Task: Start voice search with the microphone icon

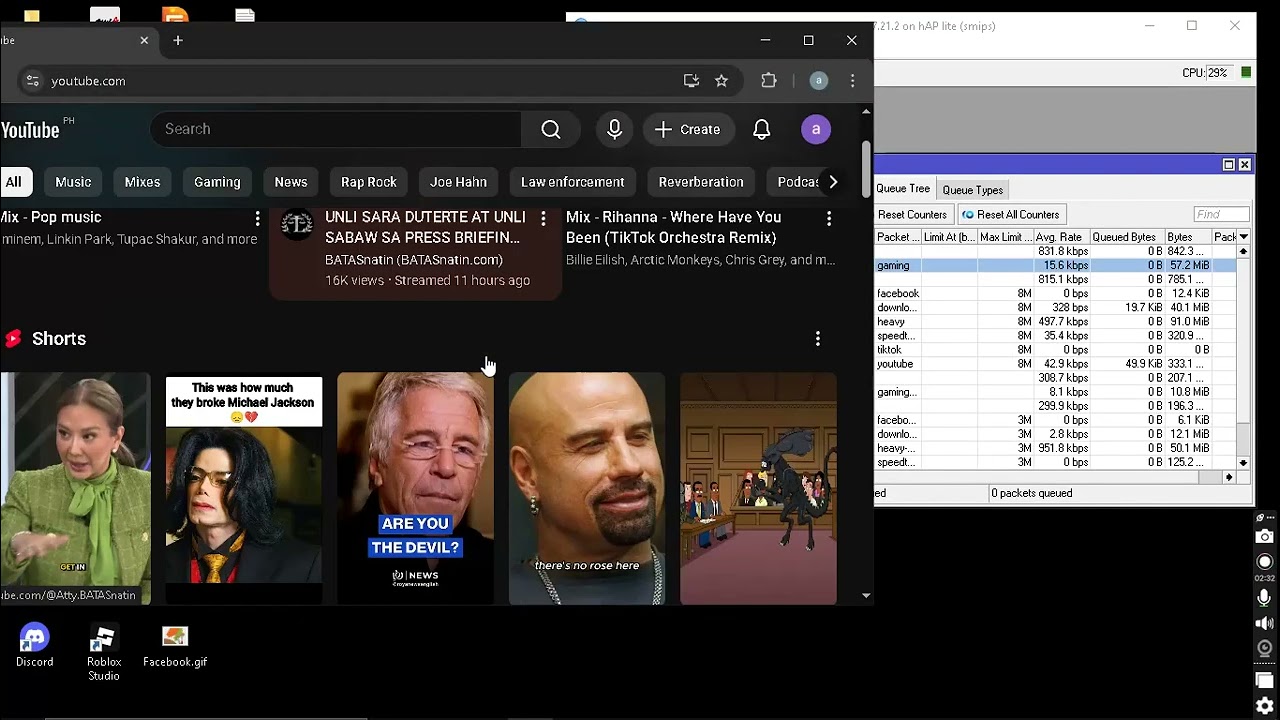Action: (614, 129)
